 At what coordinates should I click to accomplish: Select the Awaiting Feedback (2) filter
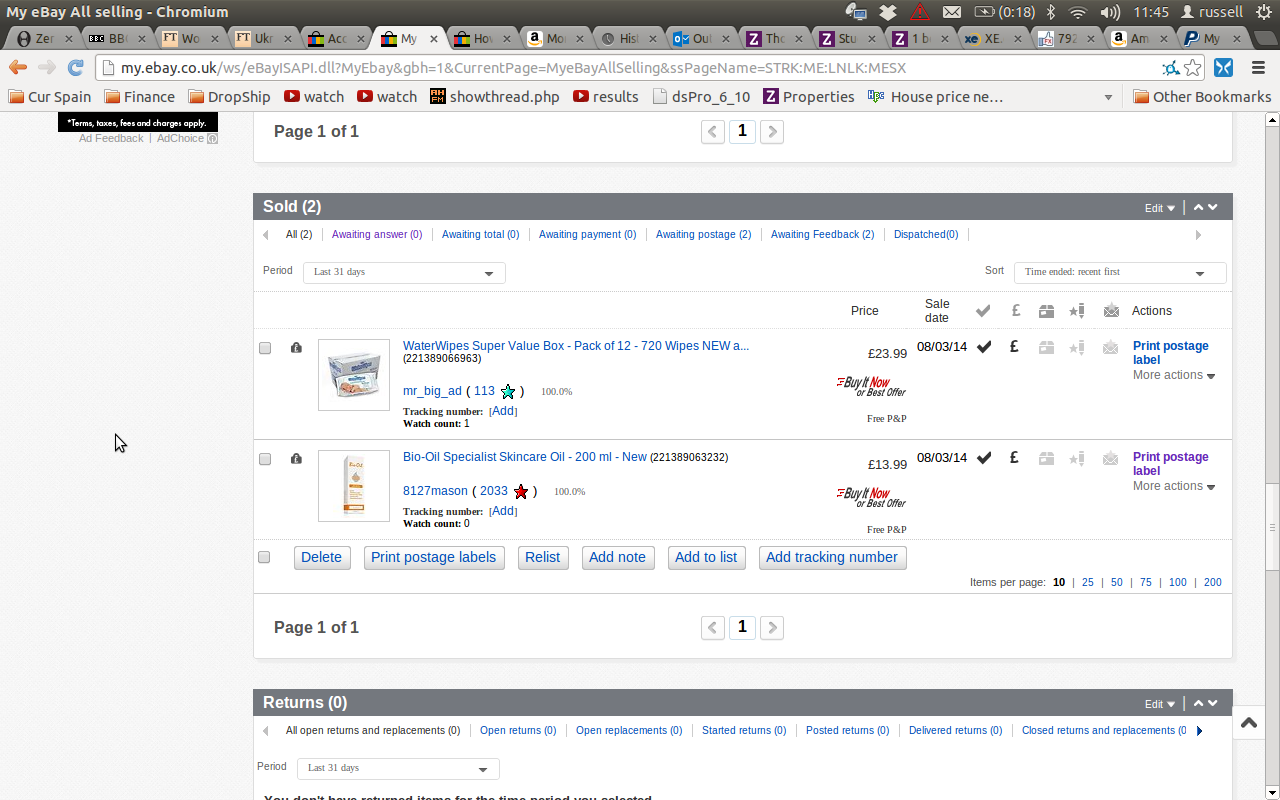[x=822, y=235]
